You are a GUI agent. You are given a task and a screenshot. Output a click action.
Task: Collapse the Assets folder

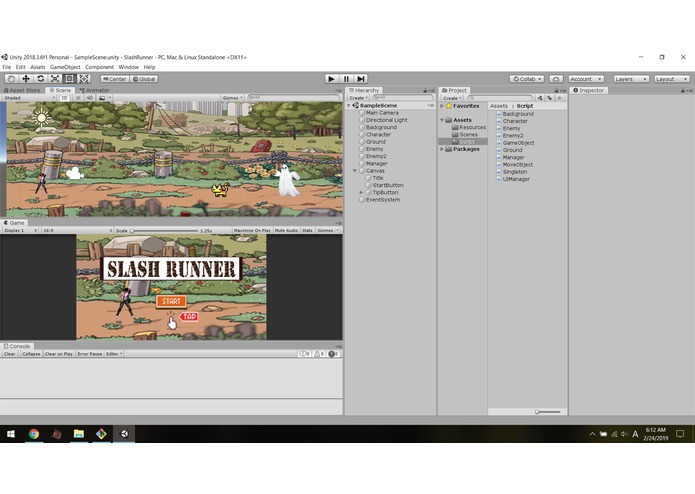[x=442, y=120]
